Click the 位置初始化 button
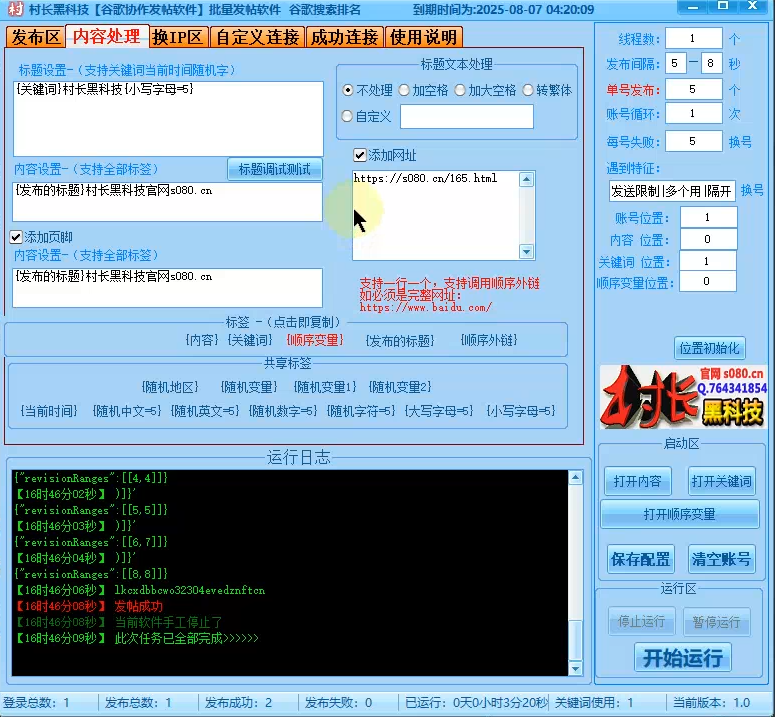Viewport: 775px width, 717px height. tap(709, 349)
